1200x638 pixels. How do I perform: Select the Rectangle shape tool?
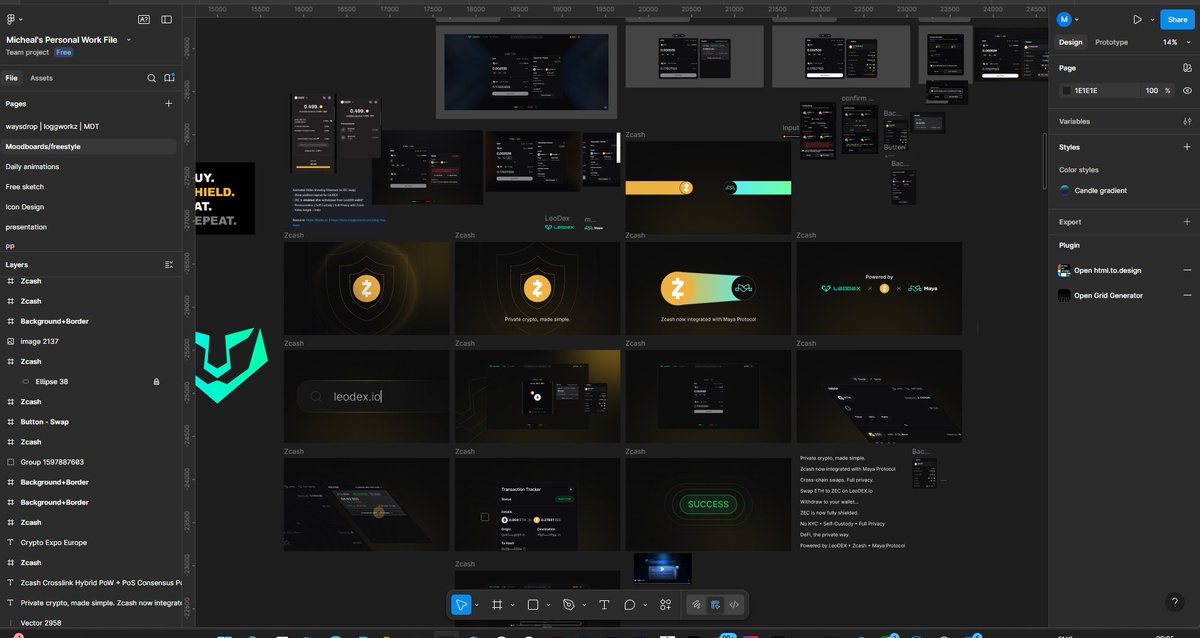tap(533, 605)
